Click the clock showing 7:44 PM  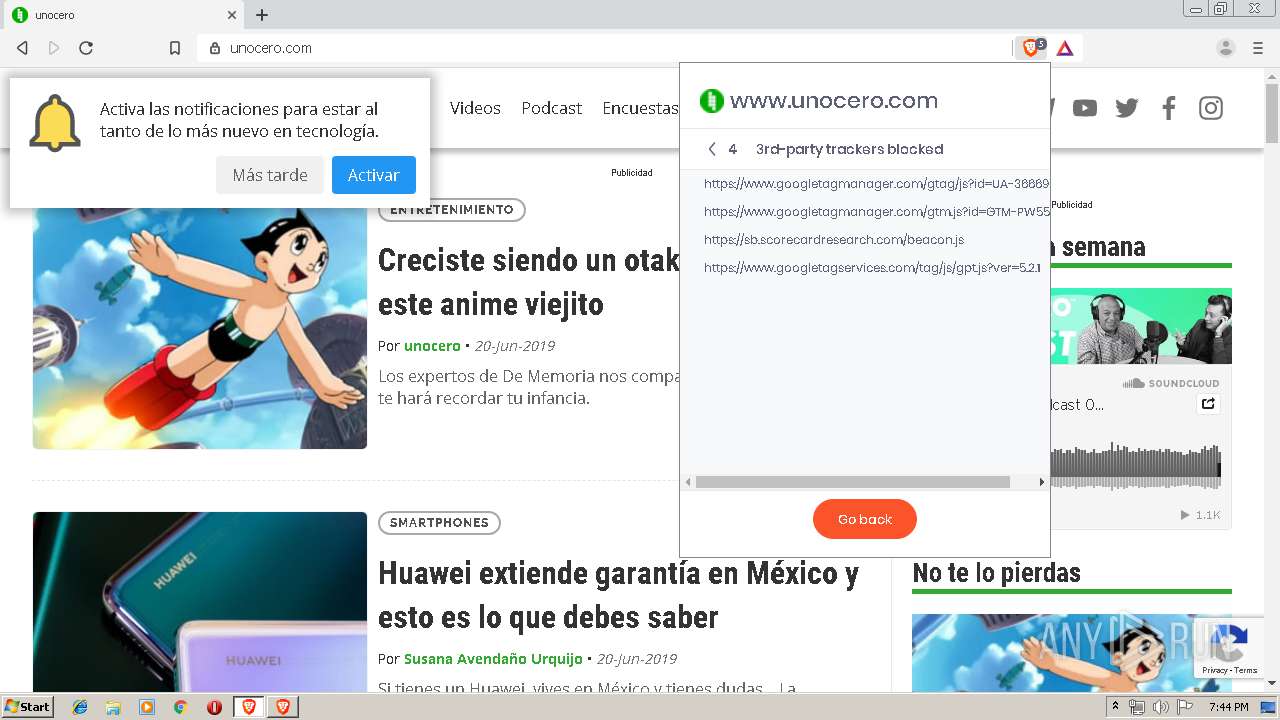point(1228,707)
